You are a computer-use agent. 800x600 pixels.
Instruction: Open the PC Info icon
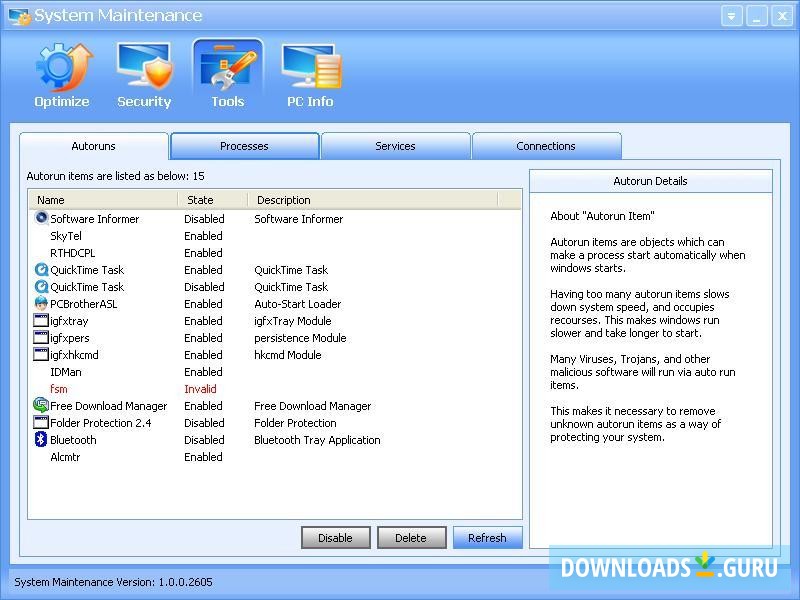(310, 68)
